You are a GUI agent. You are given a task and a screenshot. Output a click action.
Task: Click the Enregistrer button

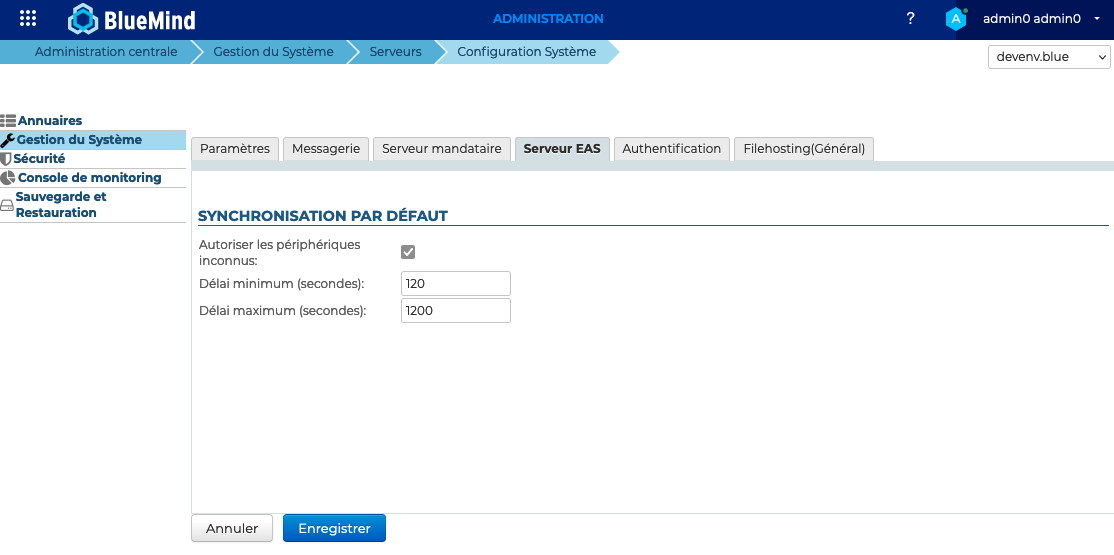(334, 529)
